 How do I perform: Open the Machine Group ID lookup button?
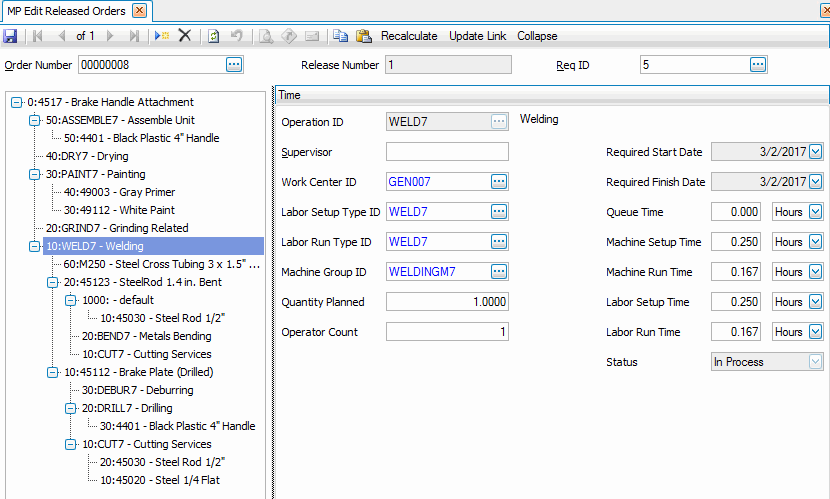click(x=499, y=272)
